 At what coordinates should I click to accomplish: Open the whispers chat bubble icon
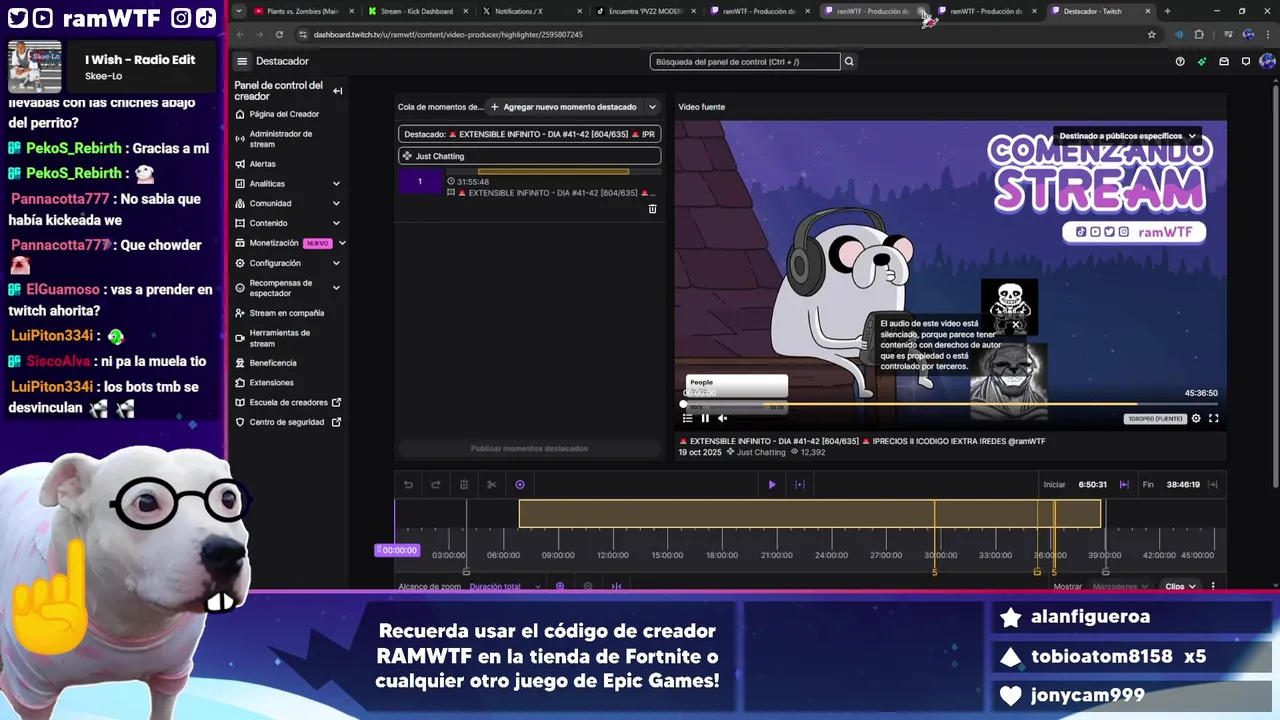click(1246, 61)
